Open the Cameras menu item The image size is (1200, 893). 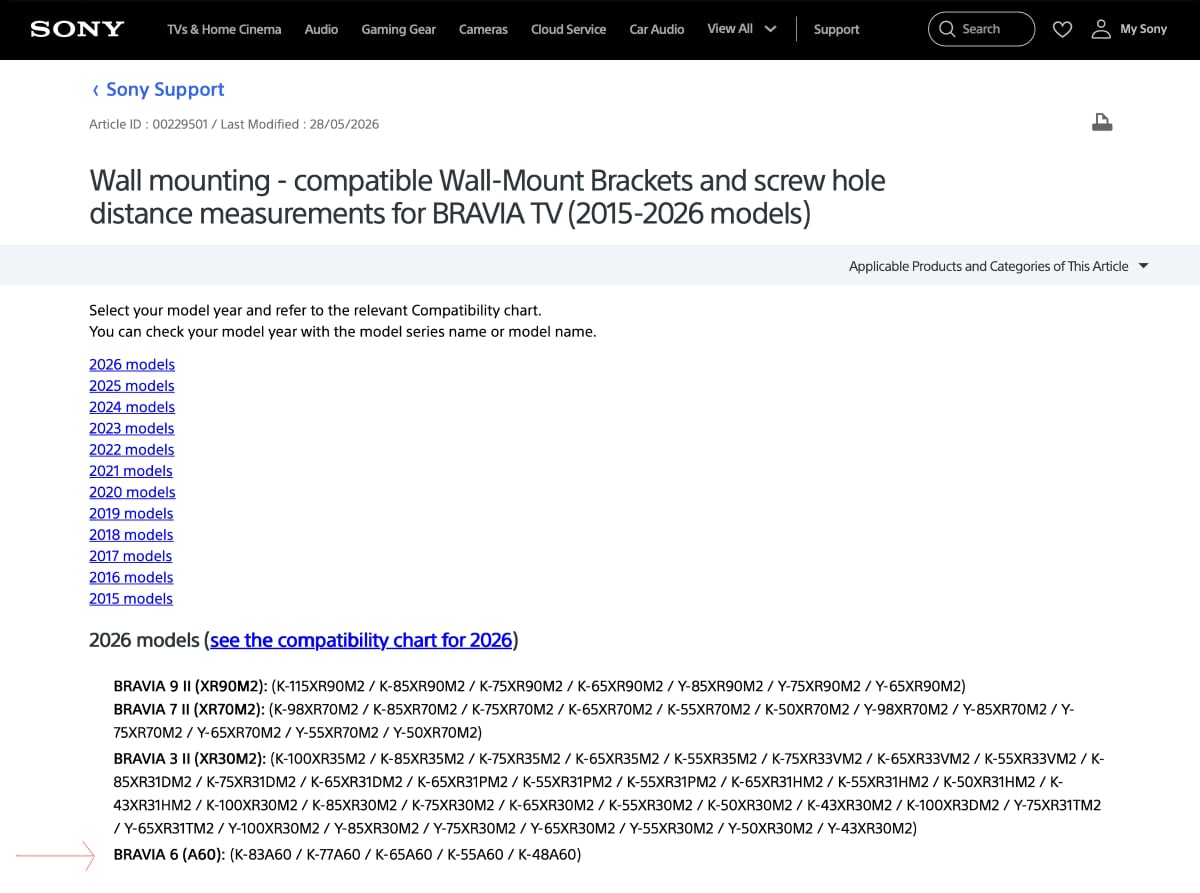click(x=483, y=29)
